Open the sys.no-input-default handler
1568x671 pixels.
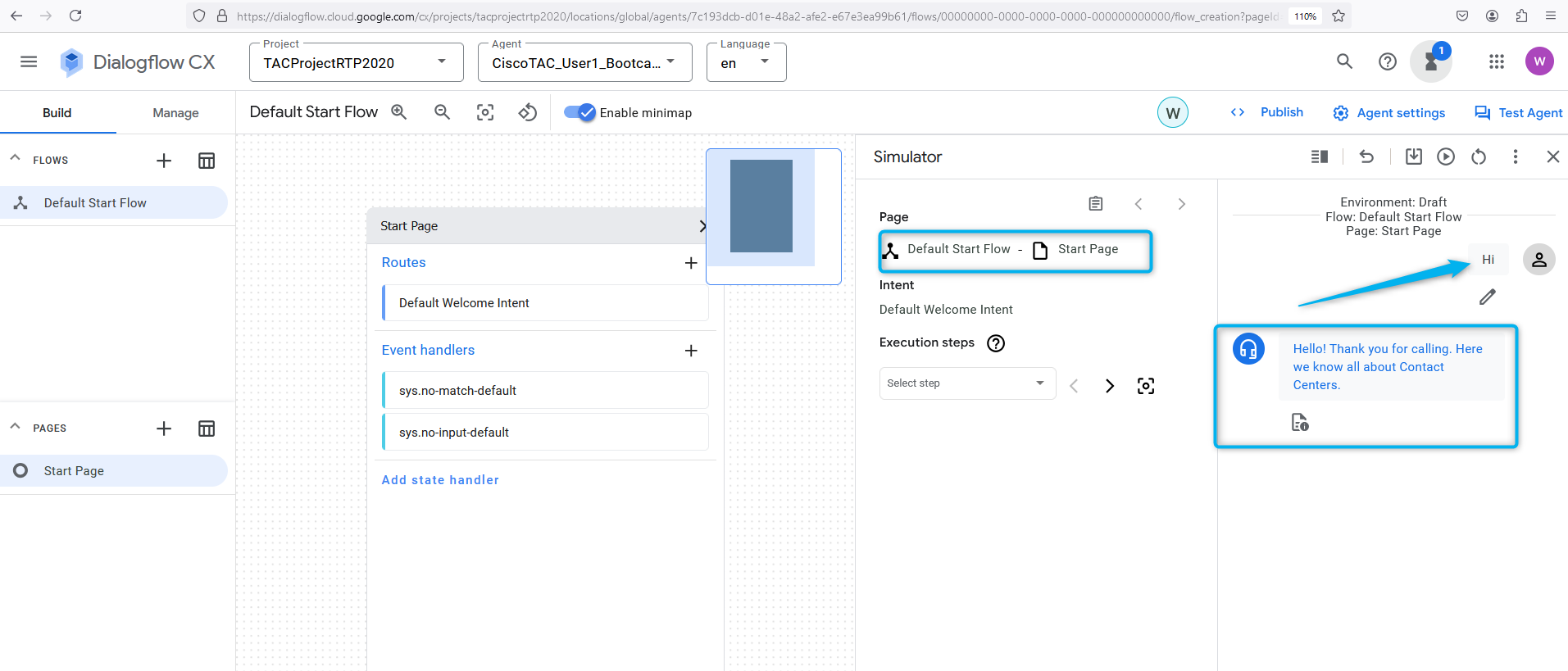point(545,433)
